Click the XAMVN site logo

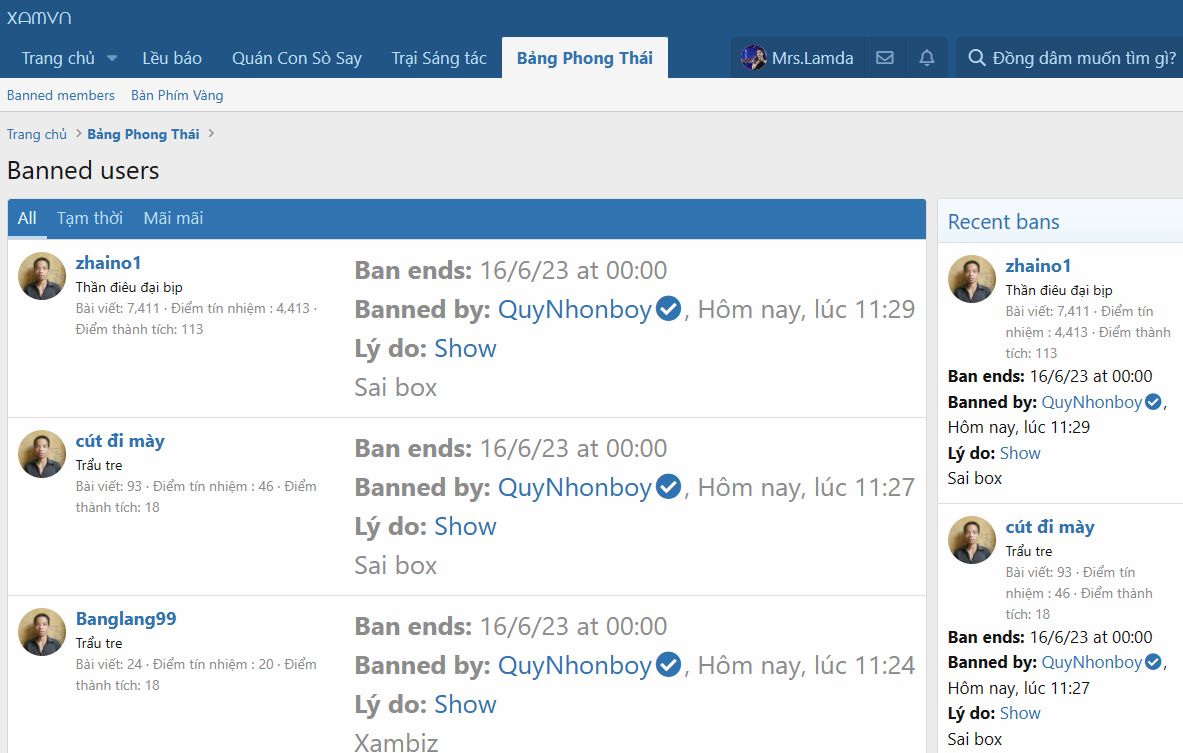pyautogui.click(x=39, y=17)
